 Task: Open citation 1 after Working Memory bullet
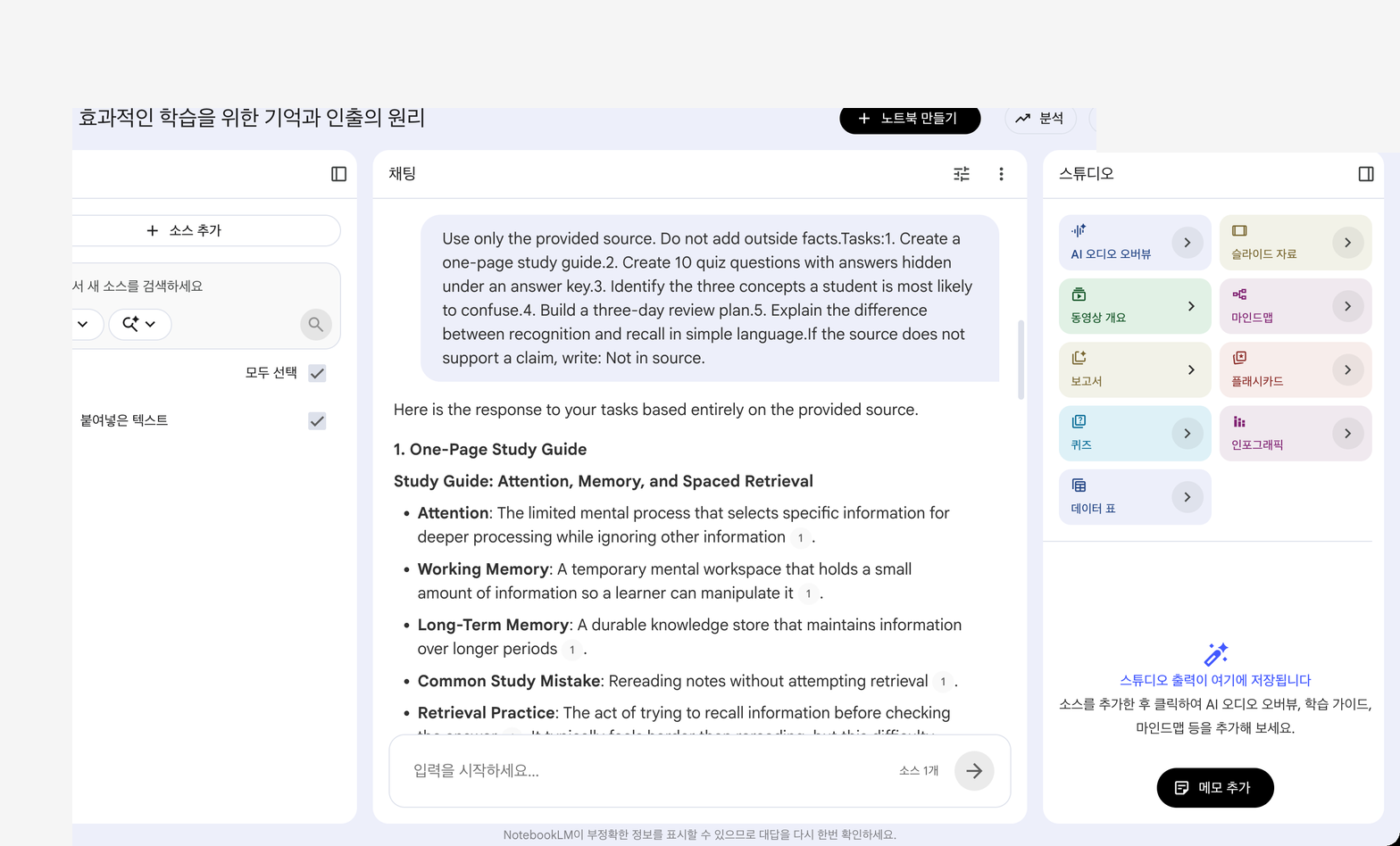808,593
